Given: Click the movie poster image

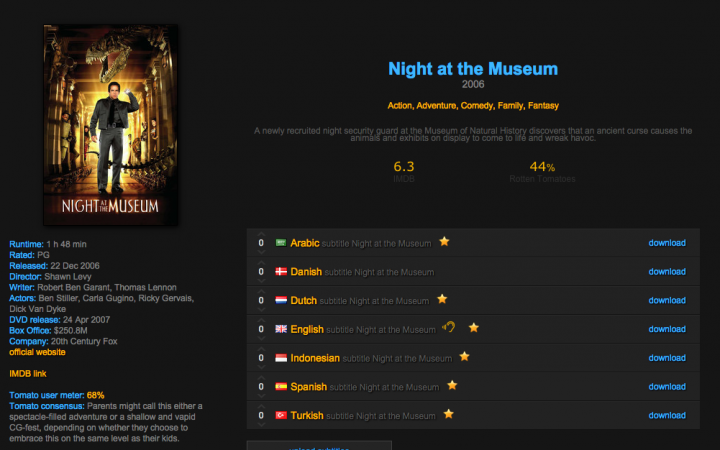Looking at the screenshot, I should coord(110,125).
